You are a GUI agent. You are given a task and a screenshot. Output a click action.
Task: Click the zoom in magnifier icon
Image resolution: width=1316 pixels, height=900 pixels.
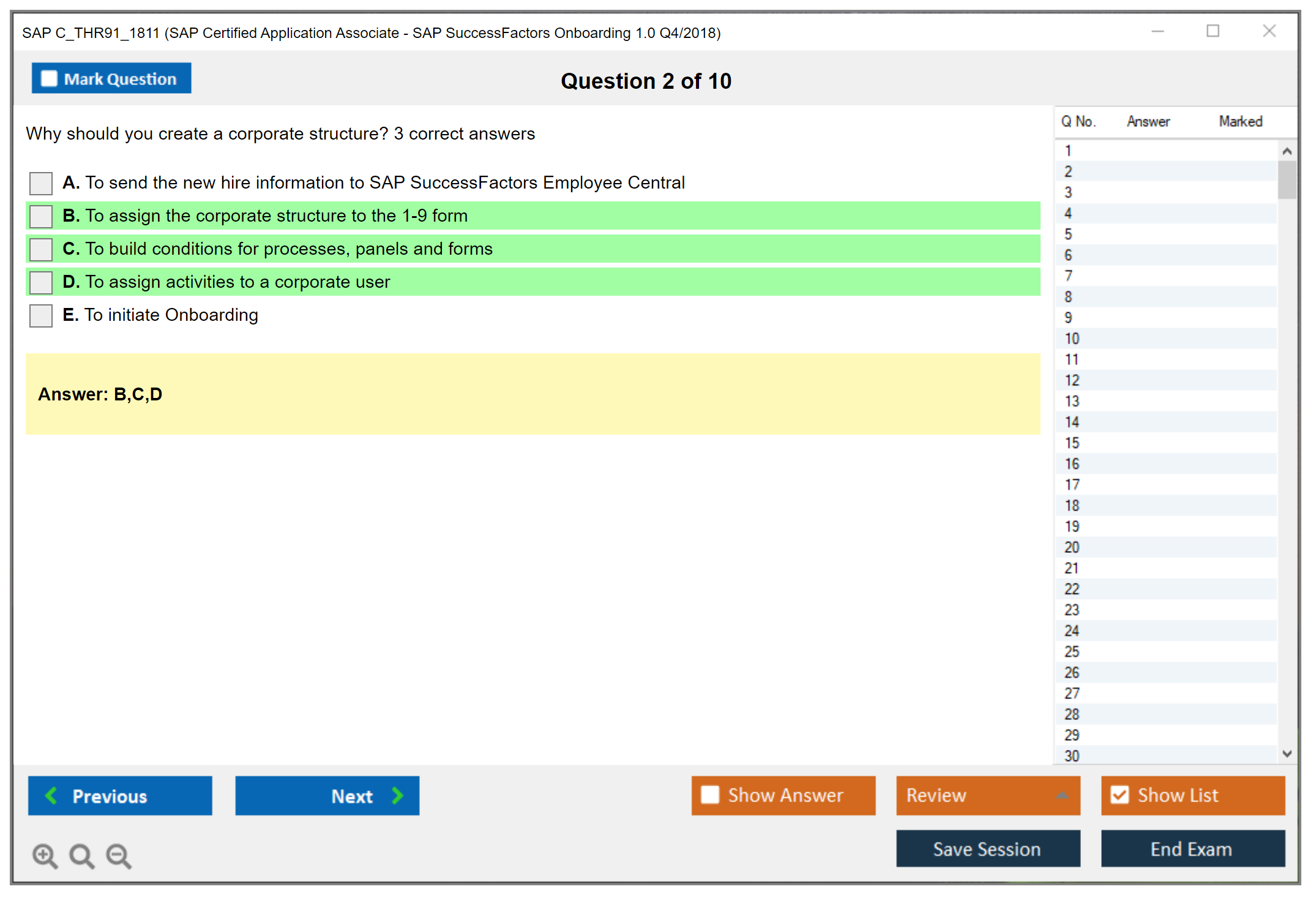coord(45,856)
